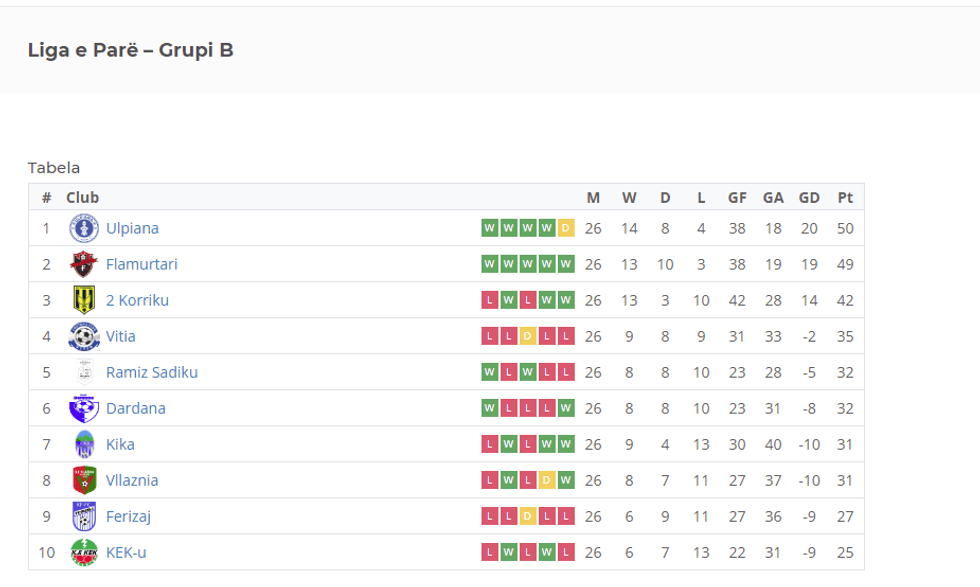The width and height of the screenshot is (980, 587).
Task: Click the Kika club crest
Action: point(84,444)
